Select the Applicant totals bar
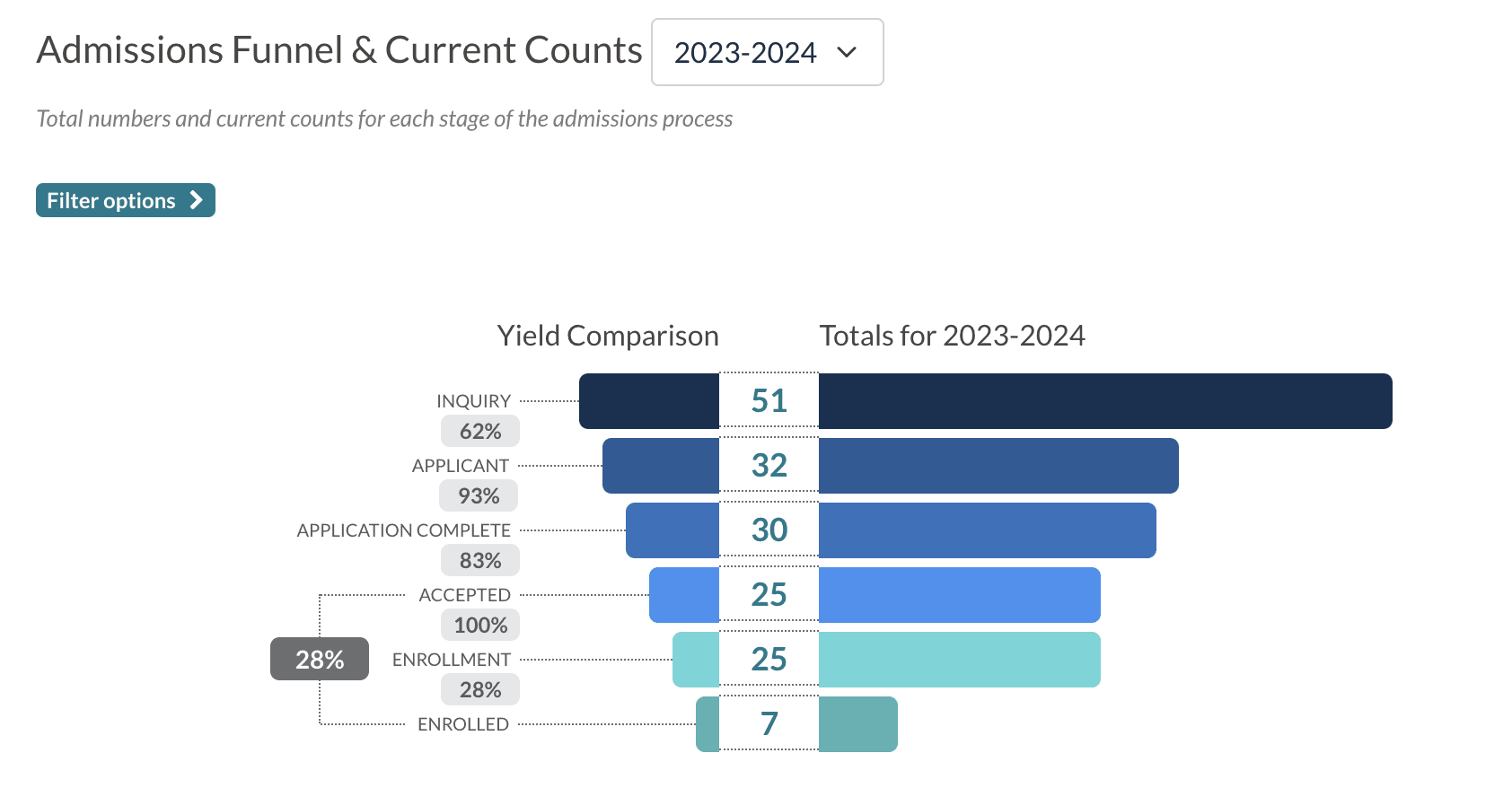The width and height of the screenshot is (1512, 788). (998, 466)
